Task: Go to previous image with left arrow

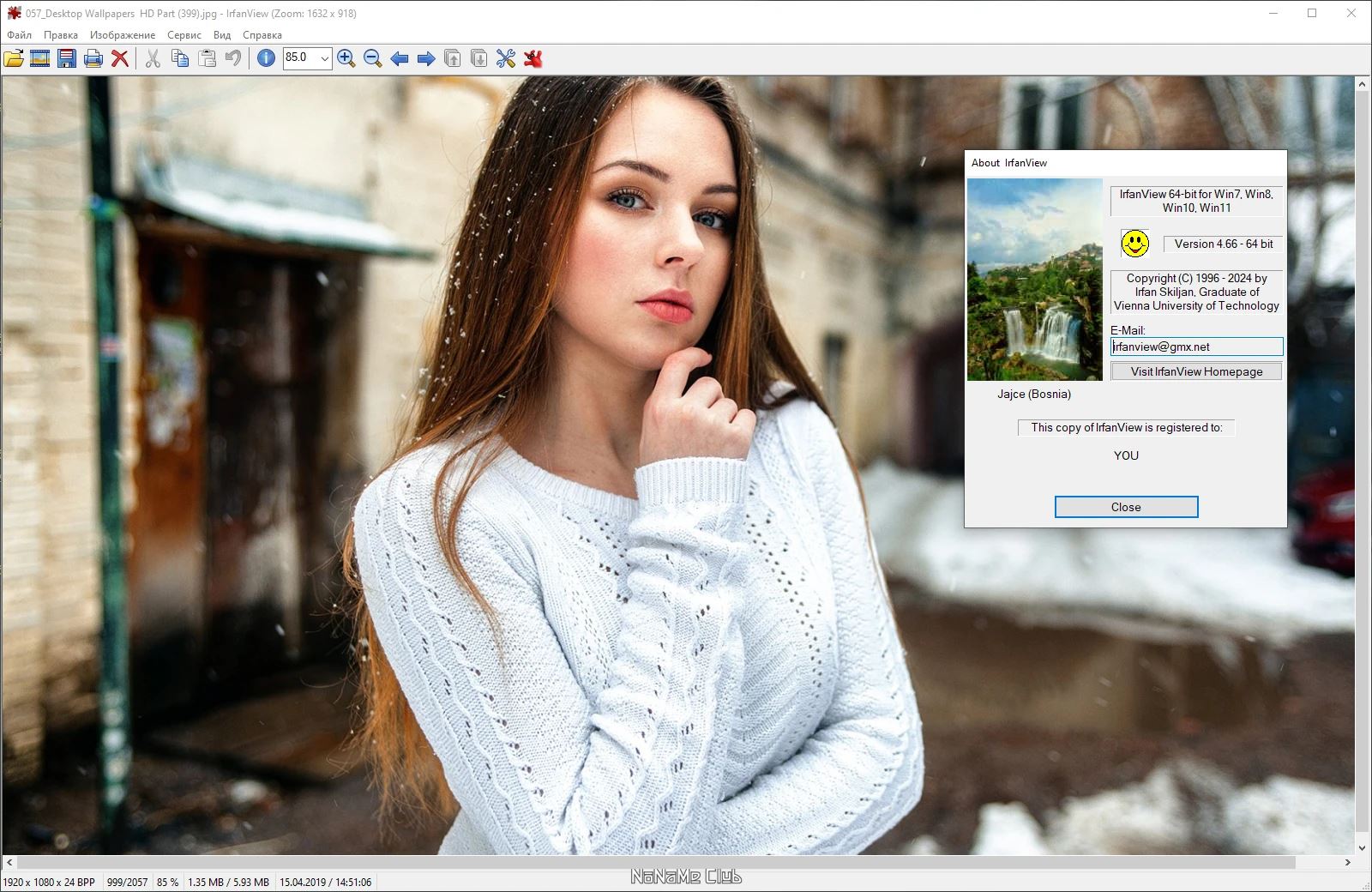Action: coord(399,58)
